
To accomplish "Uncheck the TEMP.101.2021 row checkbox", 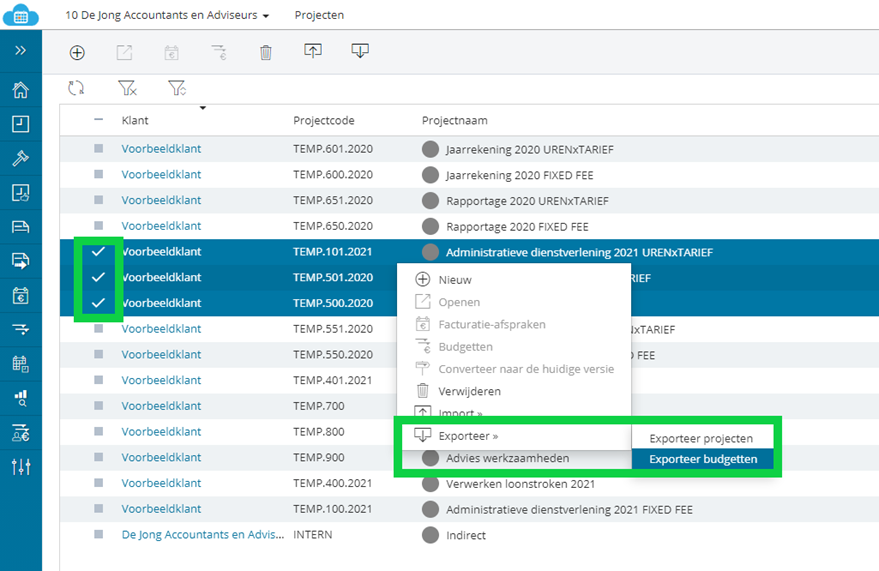I will (99, 252).
